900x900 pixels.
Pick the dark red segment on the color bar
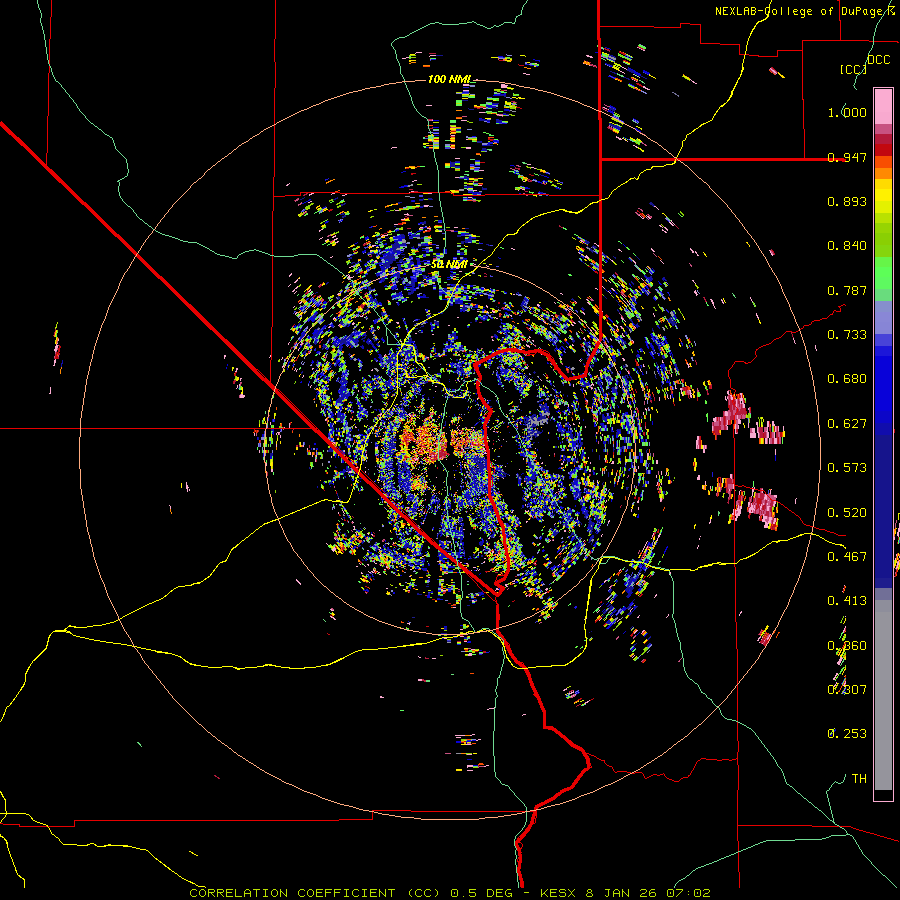tap(883, 150)
